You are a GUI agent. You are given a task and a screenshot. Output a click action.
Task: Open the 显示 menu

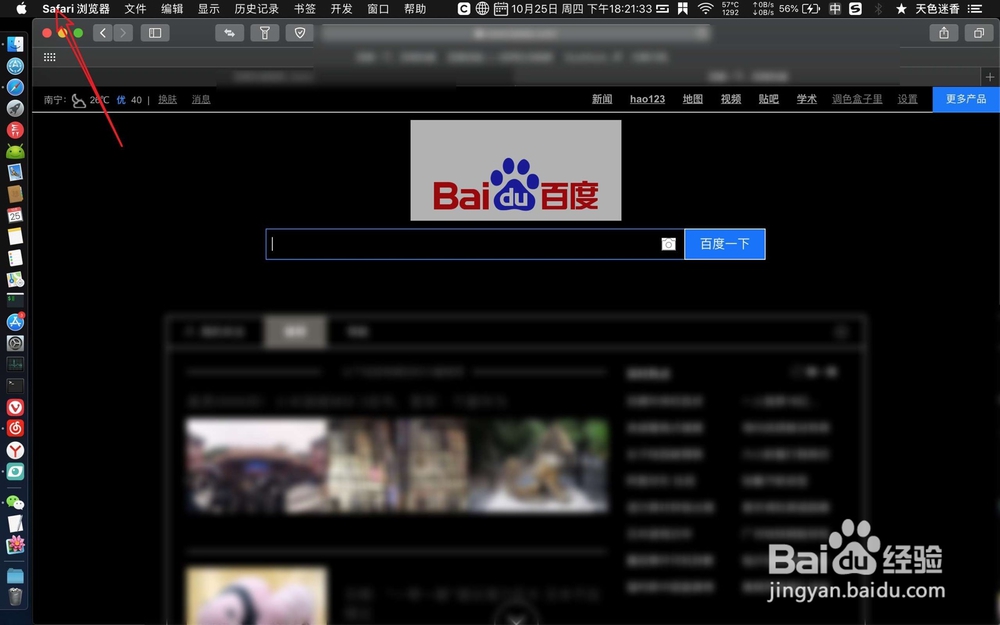[x=209, y=9]
